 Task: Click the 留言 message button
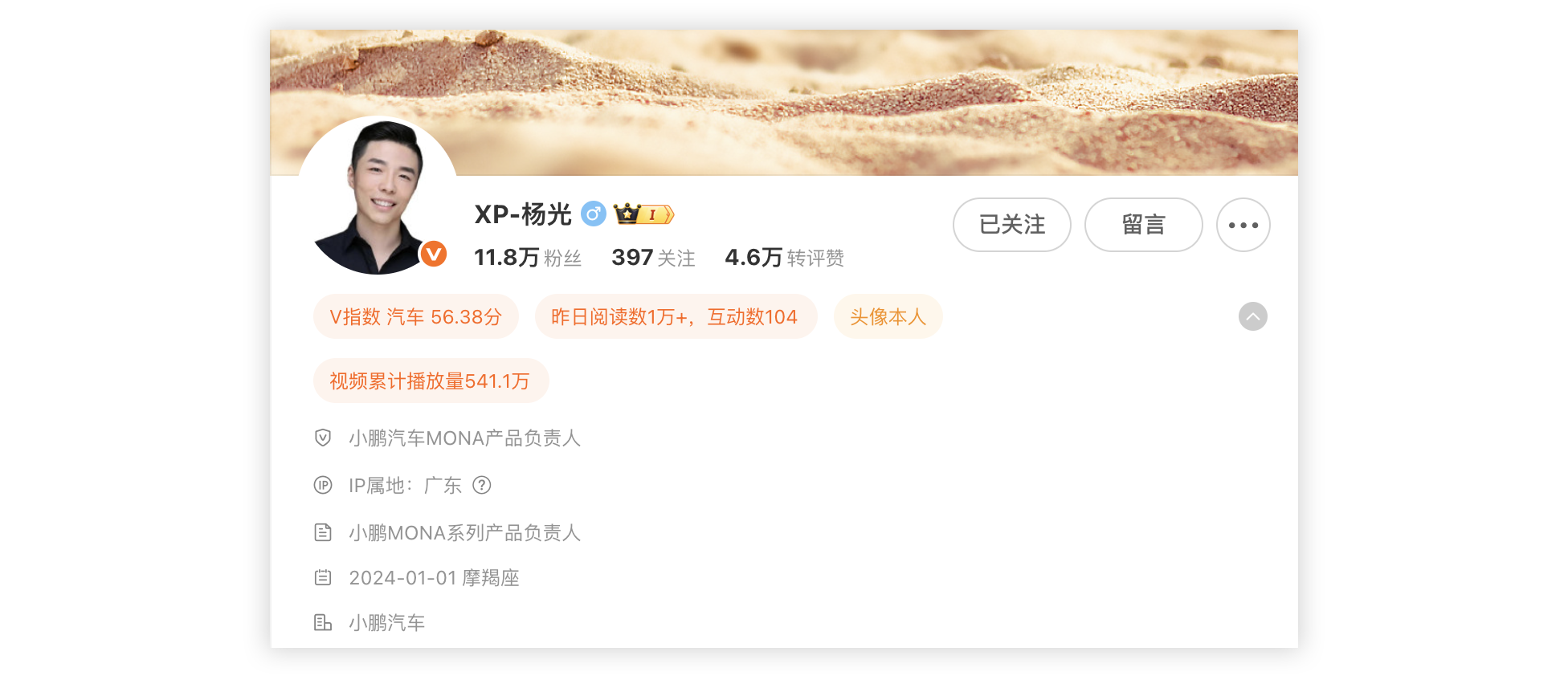click(1144, 225)
